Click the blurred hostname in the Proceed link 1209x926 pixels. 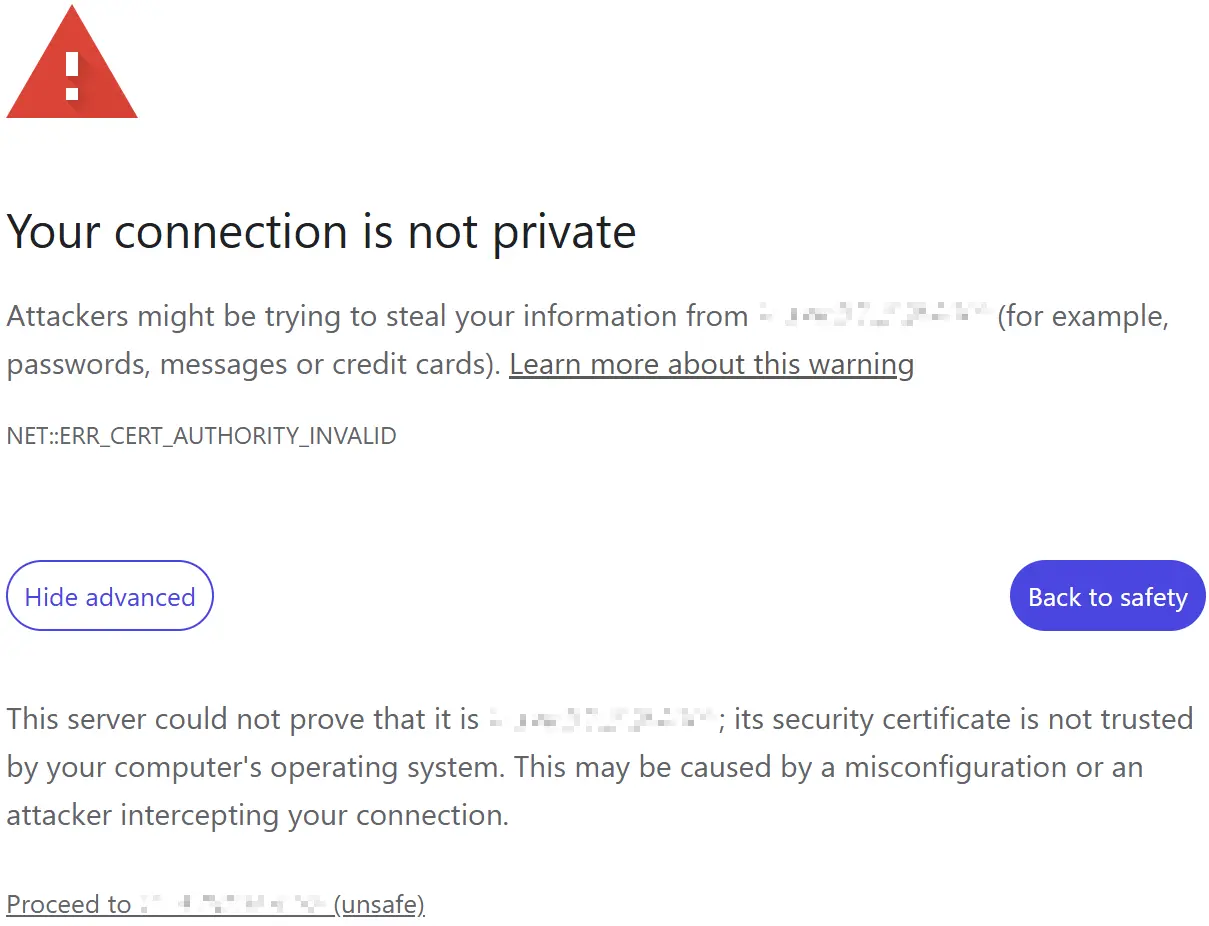pyautogui.click(x=234, y=905)
